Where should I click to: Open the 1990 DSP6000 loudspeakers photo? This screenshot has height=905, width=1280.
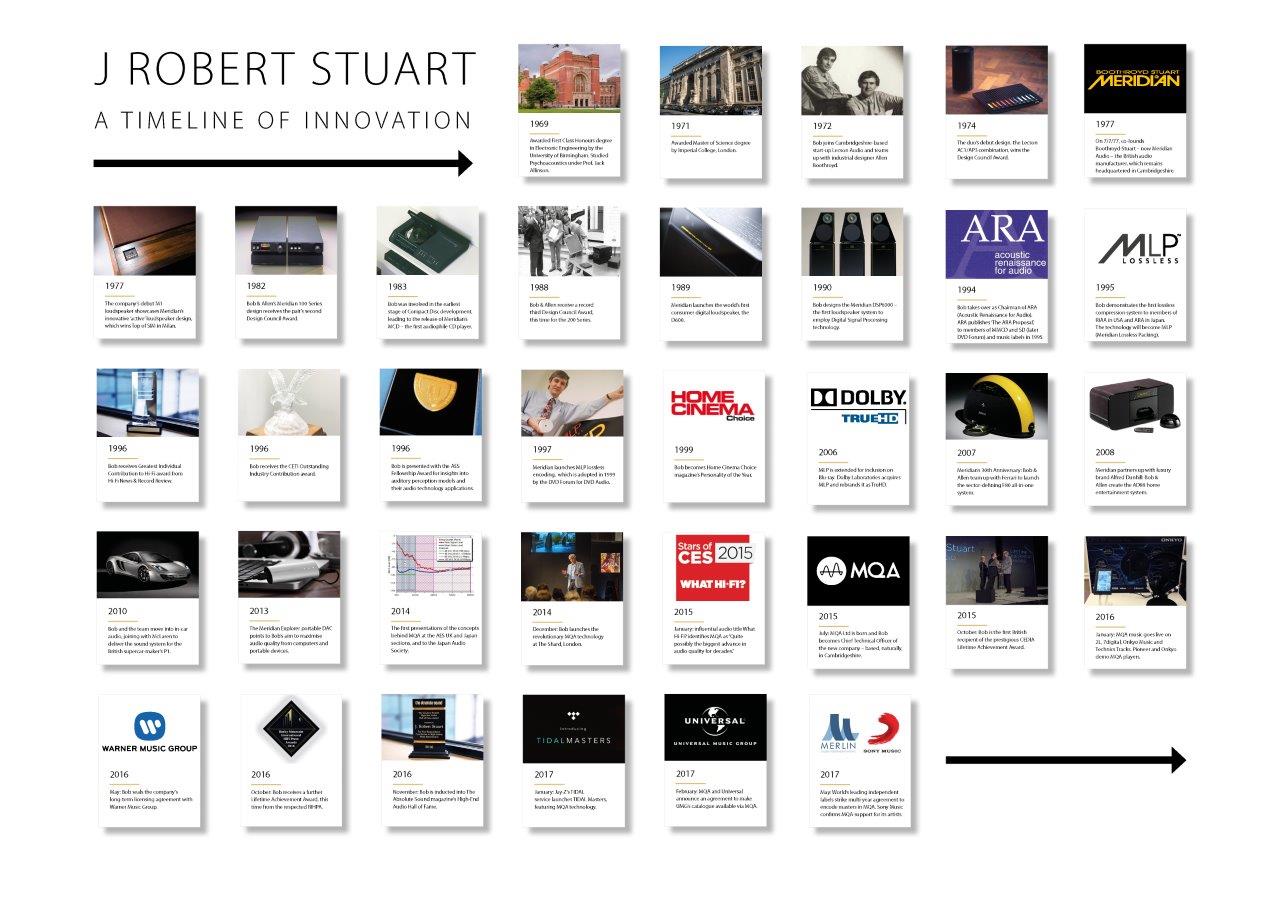(852, 242)
